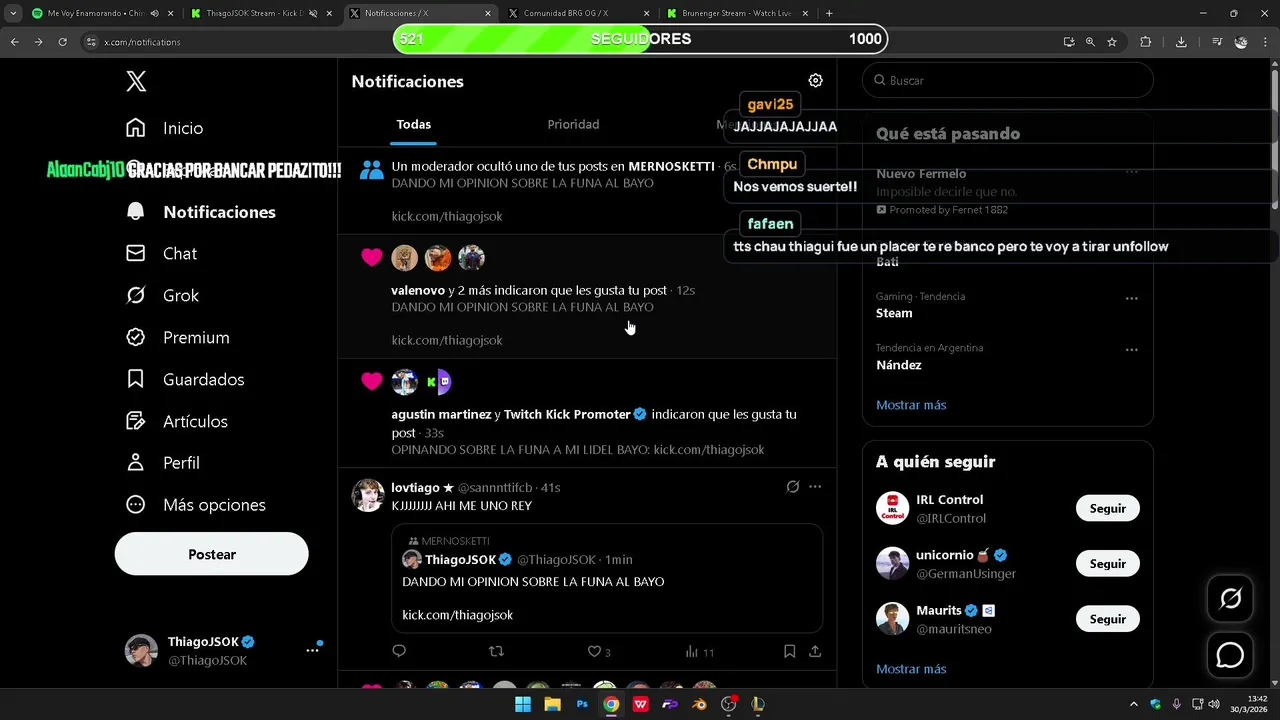Viewport: 1280px width, 720px height.
Task: Go back in browser history
Action: [14, 42]
